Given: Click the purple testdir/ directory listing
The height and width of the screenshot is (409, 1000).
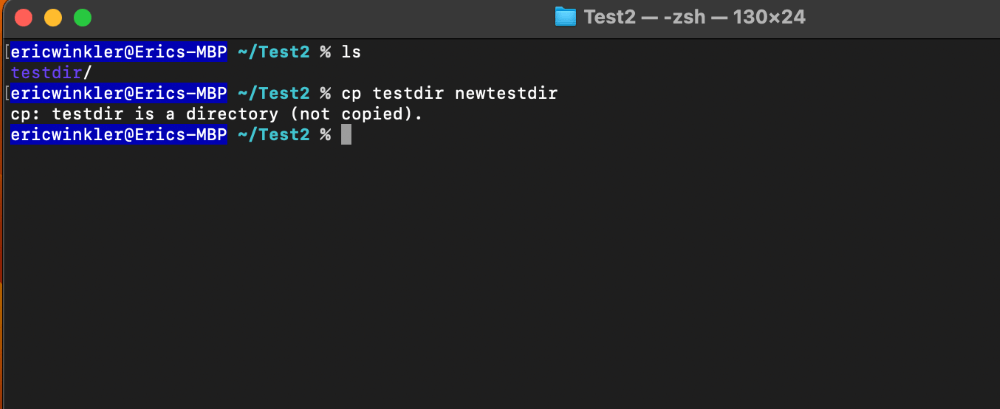Looking at the screenshot, I should coord(52,73).
